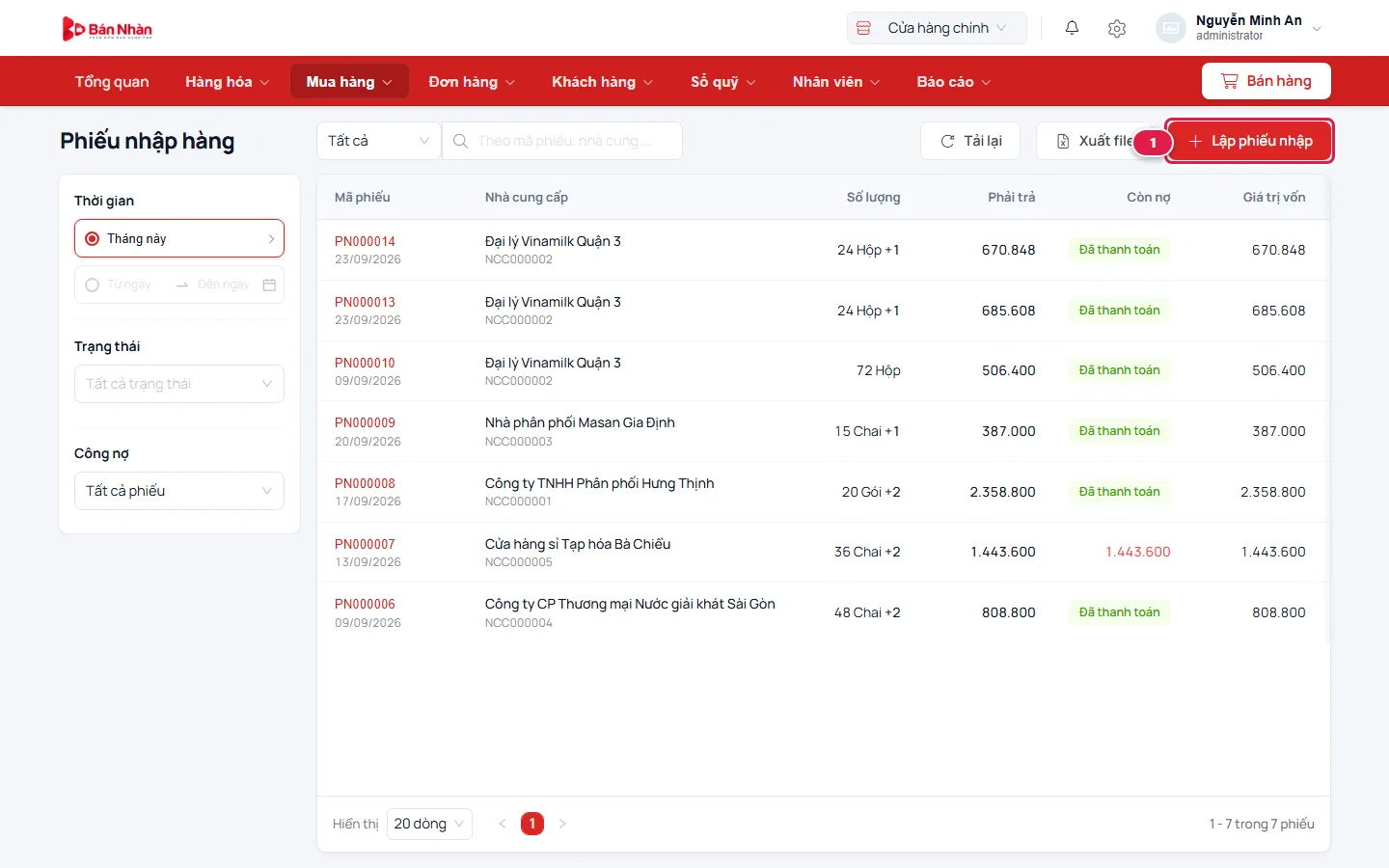The width and height of the screenshot is (1389, 868).
Task: Expand the Tất cả phiếu debt dropdown
Action: (x=179, y=491)
